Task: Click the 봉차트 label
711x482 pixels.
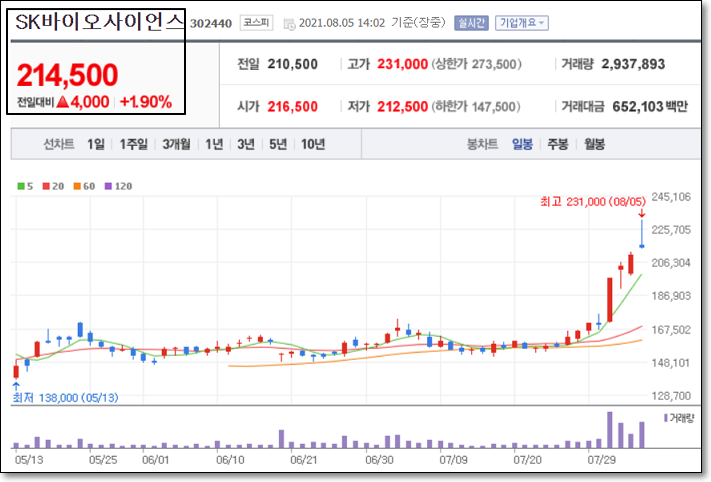Action: [482, 144]
